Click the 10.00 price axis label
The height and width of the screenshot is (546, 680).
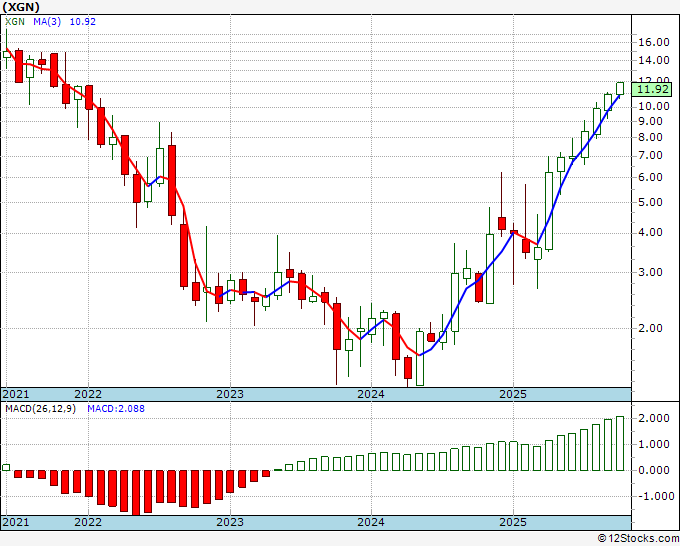click(x=654, y=106)
